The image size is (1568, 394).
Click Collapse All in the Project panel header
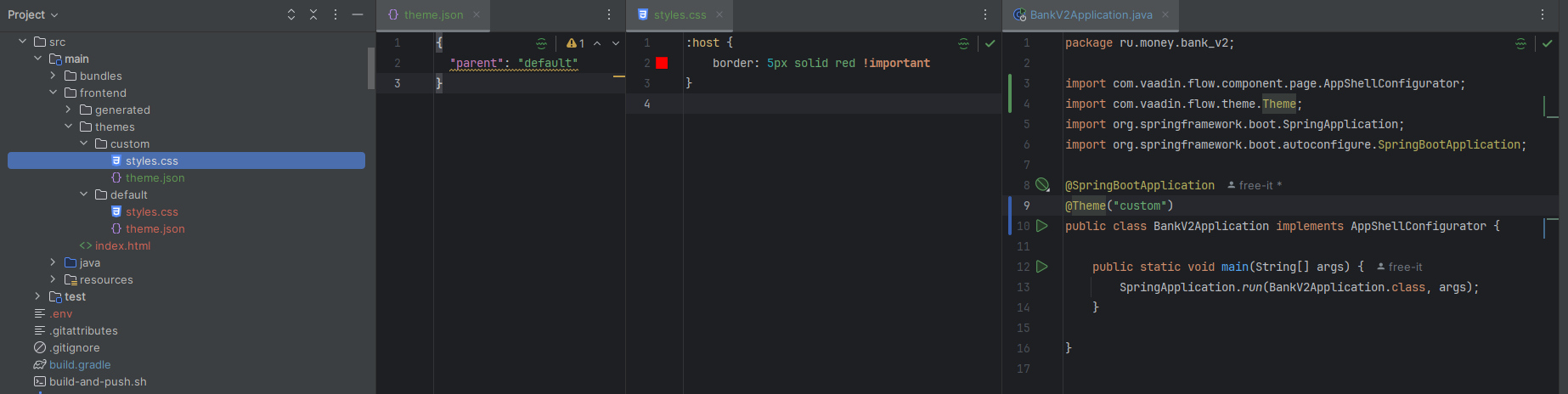click(313, 14)
